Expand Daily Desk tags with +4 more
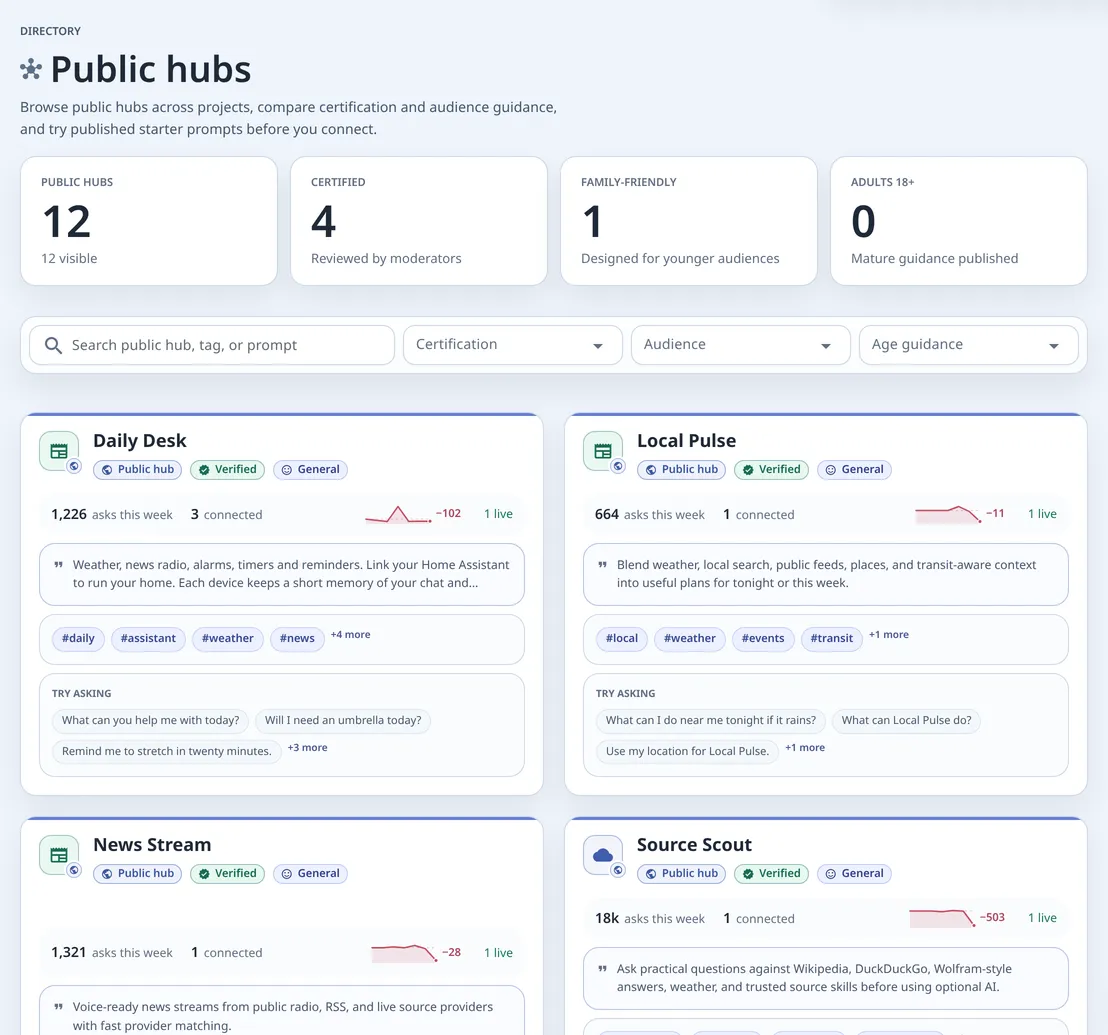 tap(350, 634)
